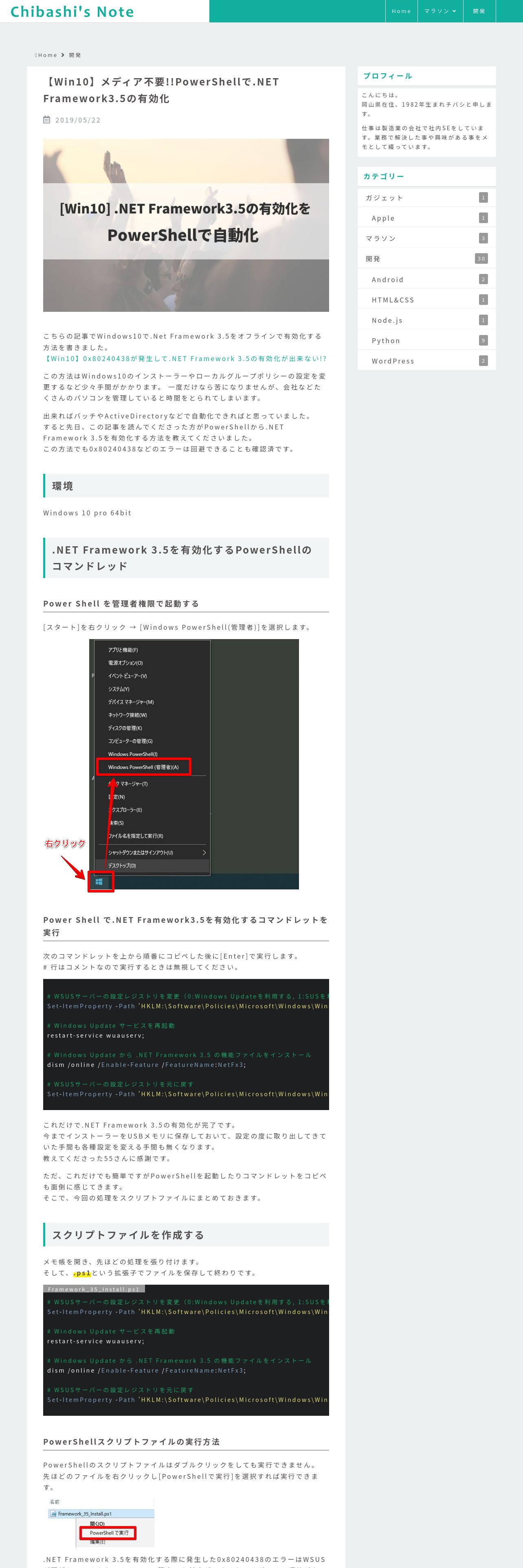Click the count badge 9 beside Python
Image resolution: width=523 pixels, height=1568 pixels.
tap(483, 340)
